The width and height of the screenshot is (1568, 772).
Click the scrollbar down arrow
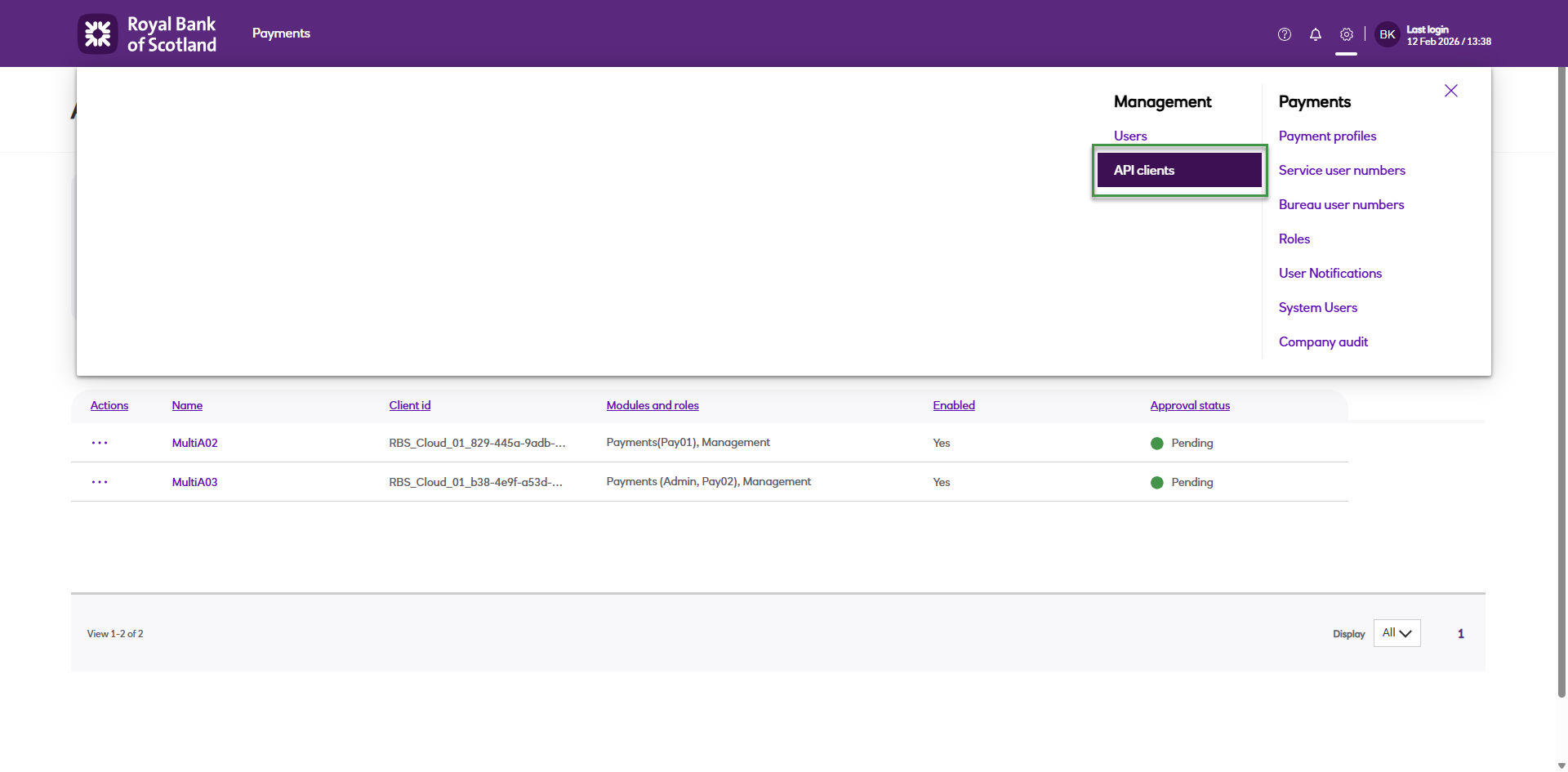[1561, 765]
